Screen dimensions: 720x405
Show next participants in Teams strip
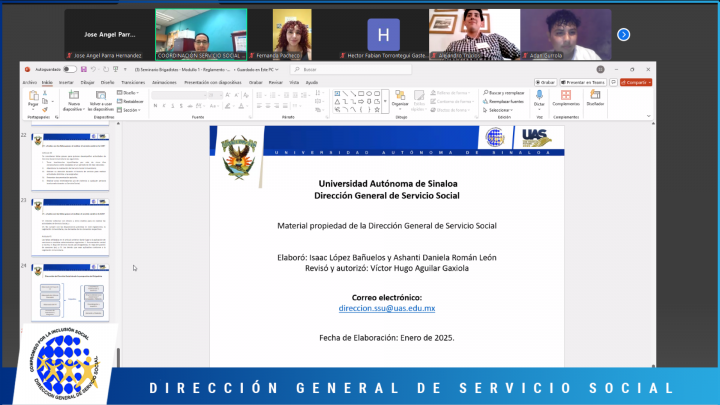tap(623, 34)
